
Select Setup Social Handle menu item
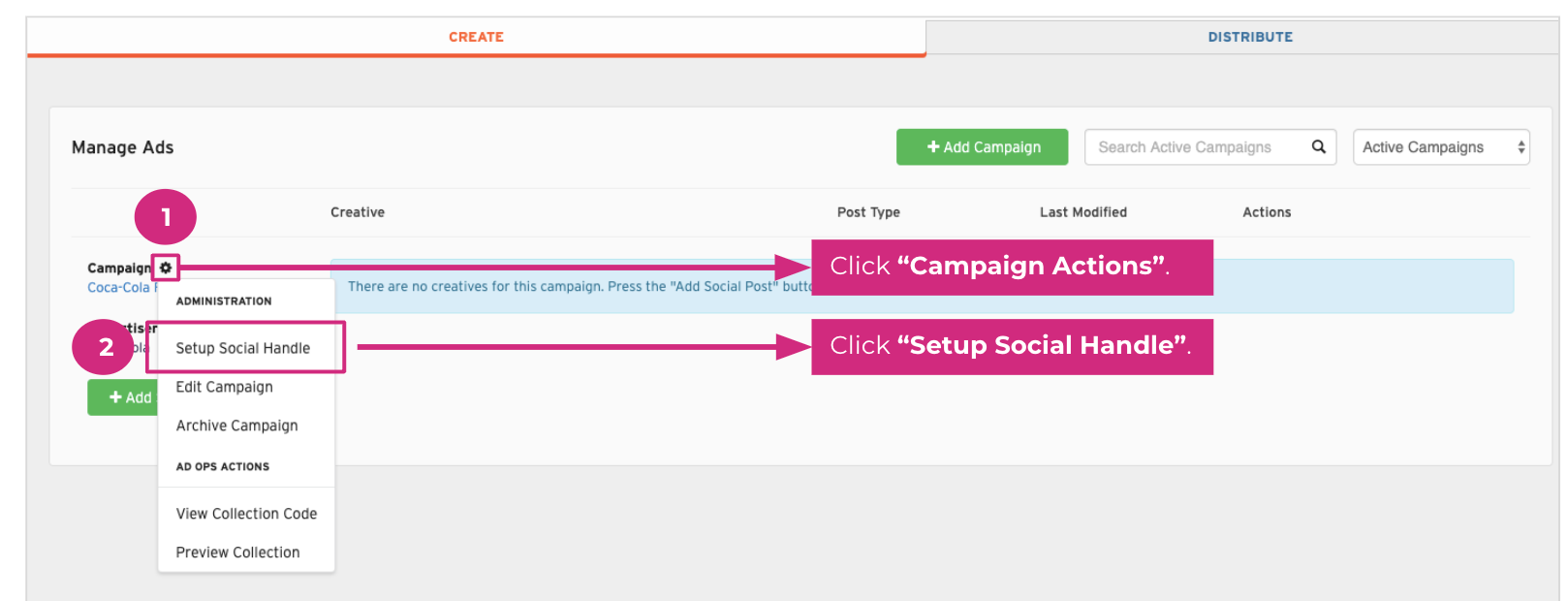click(243, 348)
